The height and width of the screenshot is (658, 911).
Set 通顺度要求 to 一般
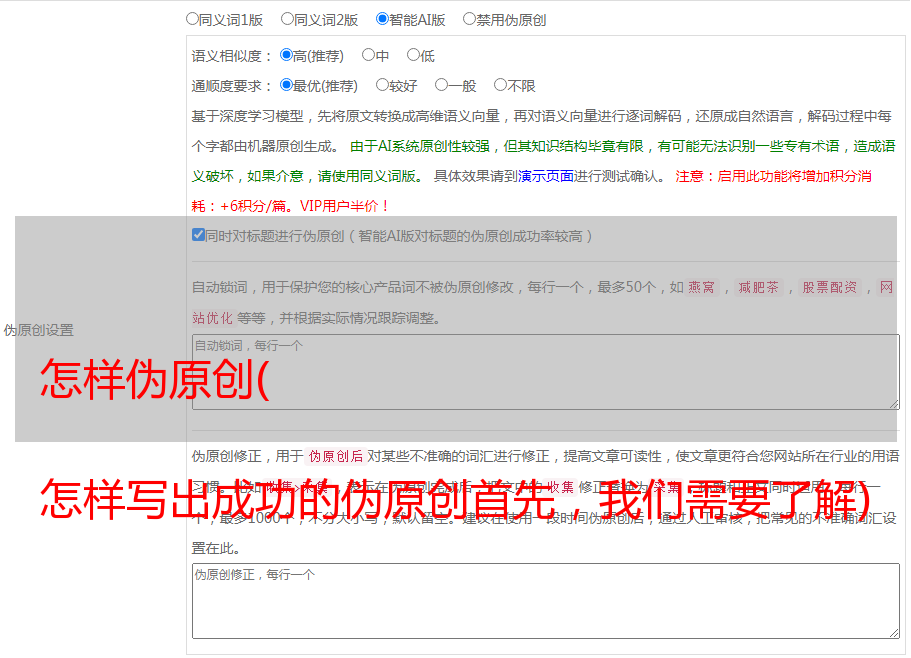(442, 85)
